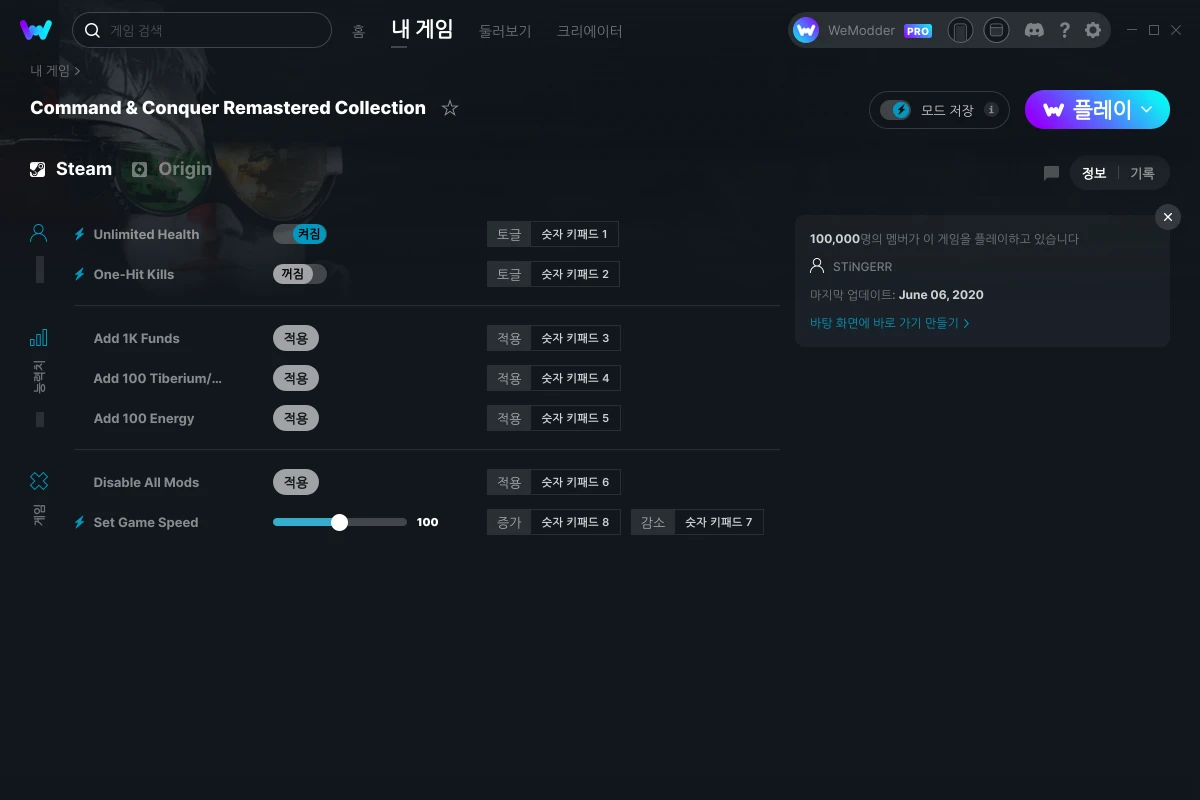Toggle Unlimited Health off
This screenshot has height=800, width=1200.
point(300,234)
